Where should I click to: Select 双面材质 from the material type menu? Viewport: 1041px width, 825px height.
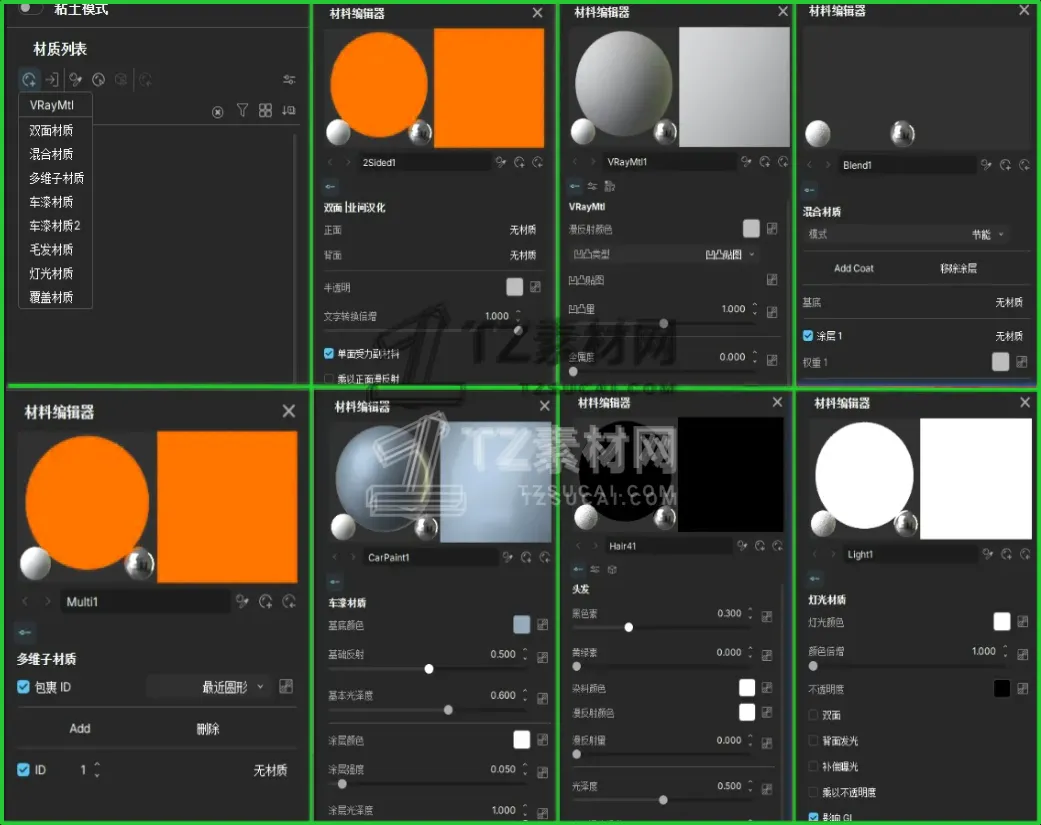coord(51,130)
